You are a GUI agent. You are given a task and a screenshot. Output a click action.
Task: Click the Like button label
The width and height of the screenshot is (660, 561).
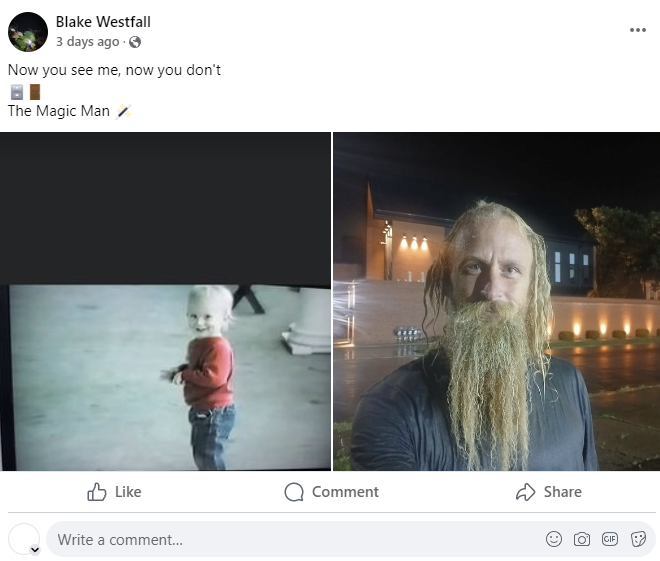coord(128,492)
